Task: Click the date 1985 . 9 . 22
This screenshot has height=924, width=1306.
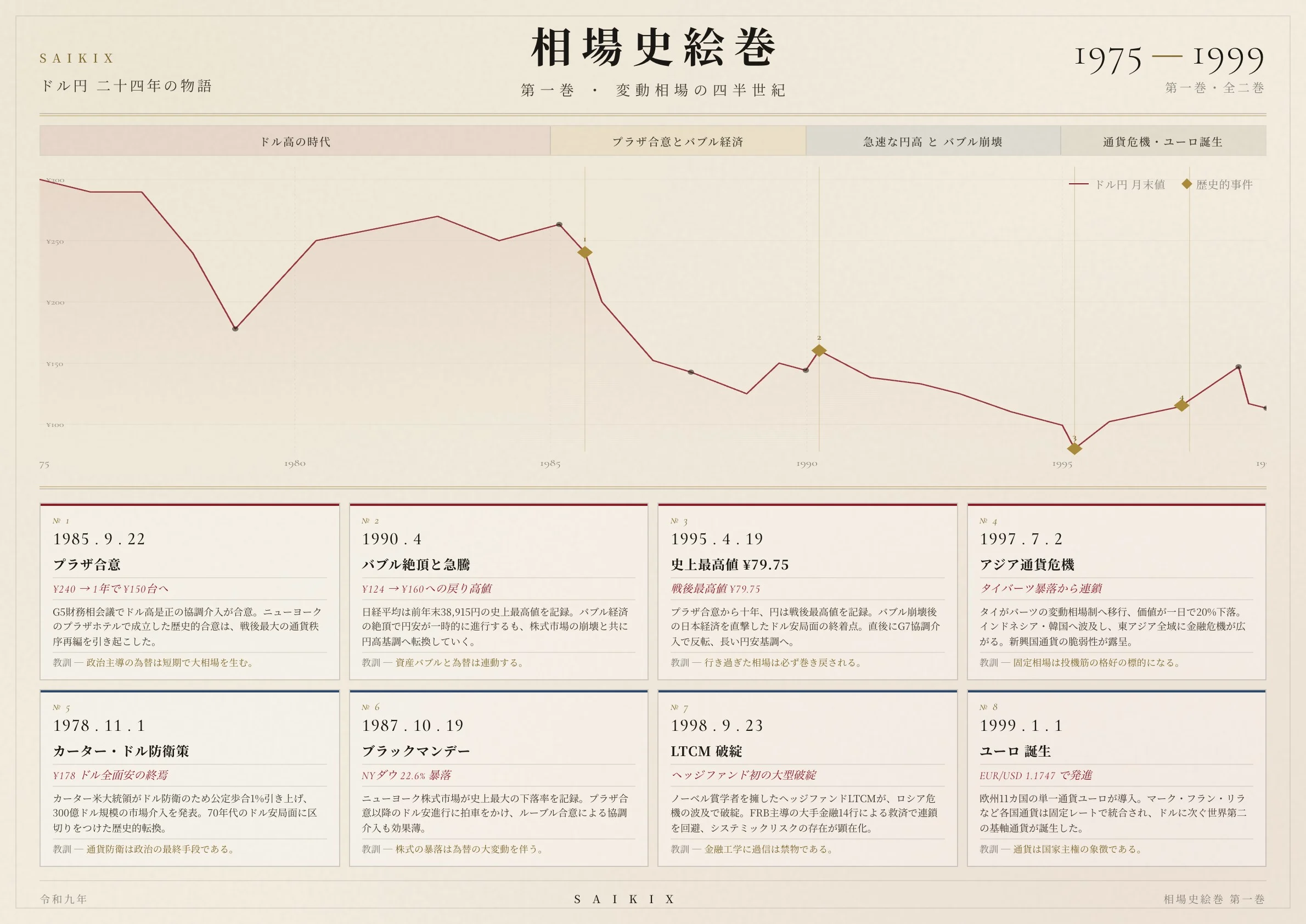Action: click(99, 539)
